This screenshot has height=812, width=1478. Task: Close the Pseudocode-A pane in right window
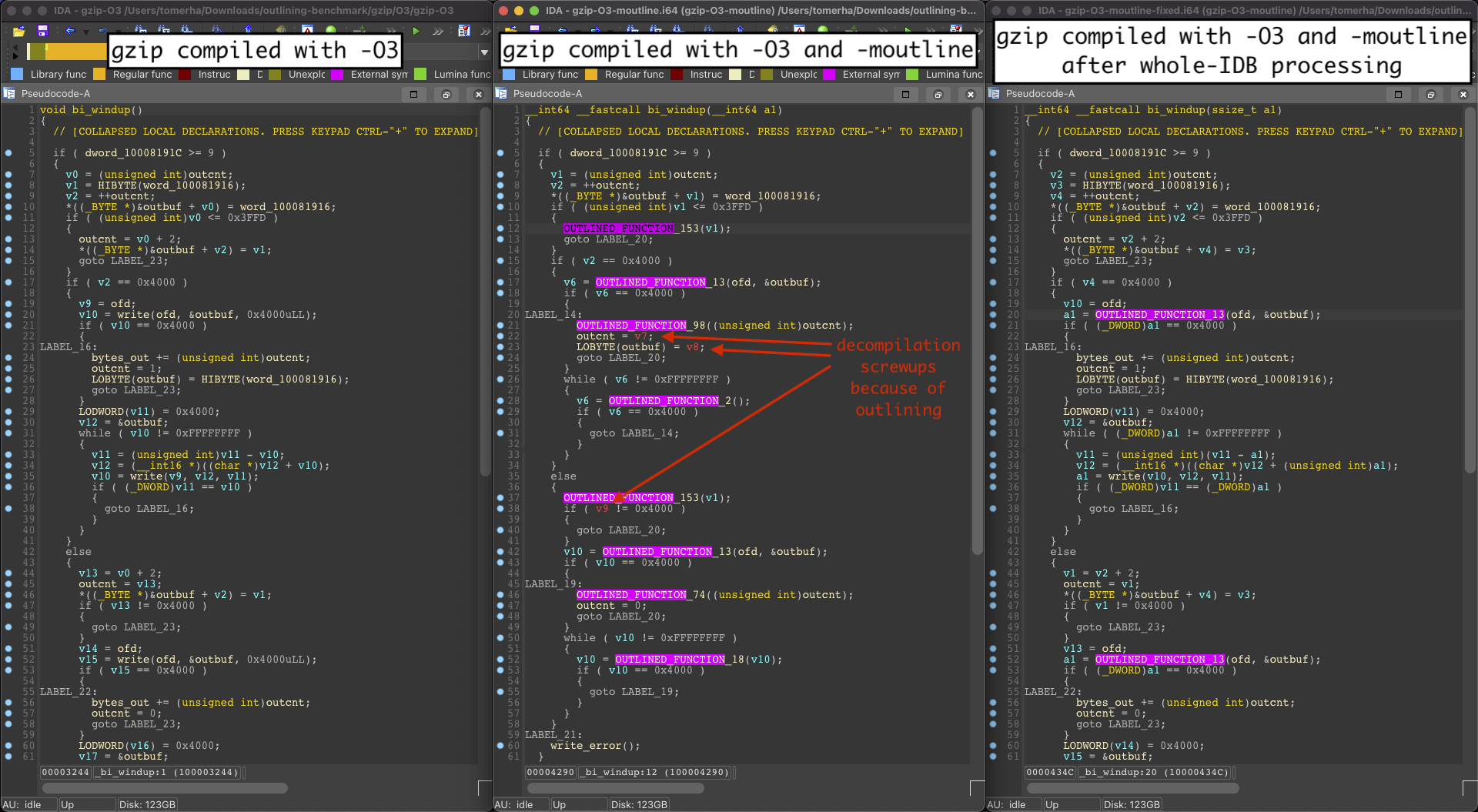(x=1463, y=94)
